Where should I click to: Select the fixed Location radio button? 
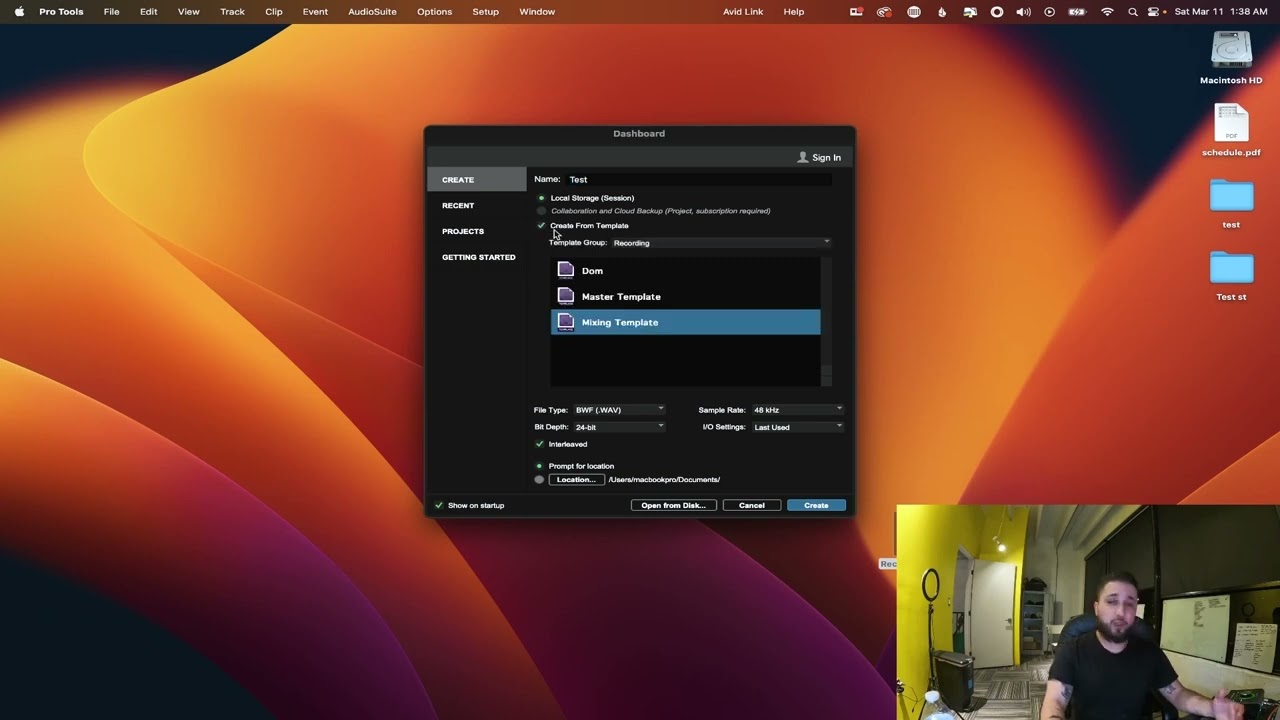point(540,480)
